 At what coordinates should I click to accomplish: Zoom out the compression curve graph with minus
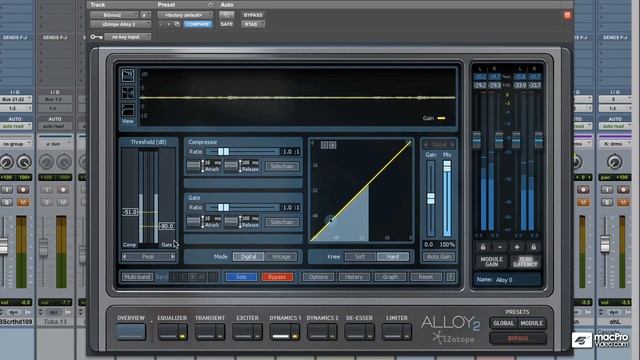tap(324, 145)
